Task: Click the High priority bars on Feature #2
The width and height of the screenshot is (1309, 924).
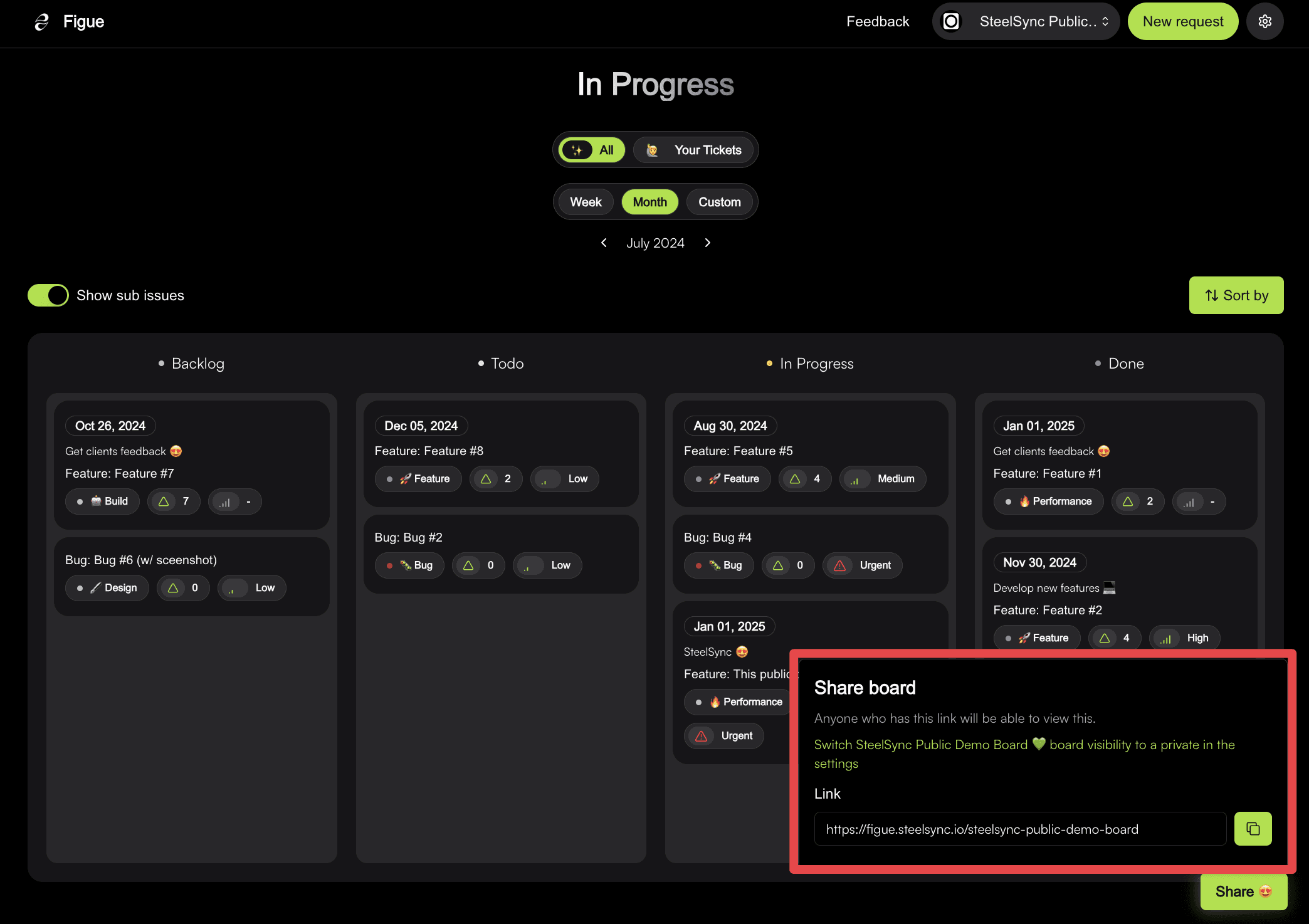Action: 1165,638
